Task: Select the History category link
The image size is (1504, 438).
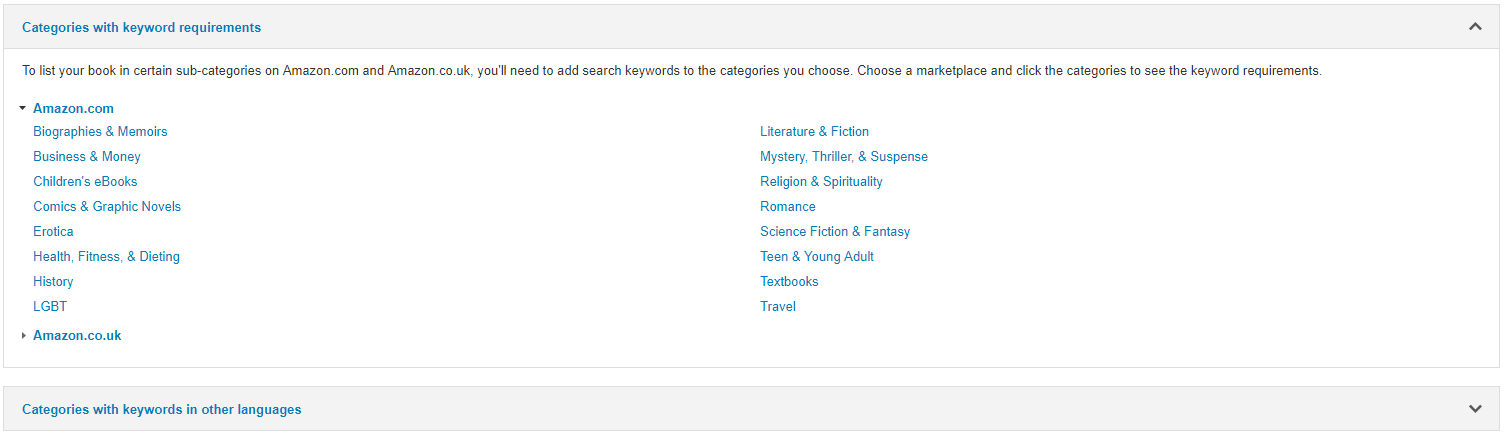Action: (x=53, y=282)
